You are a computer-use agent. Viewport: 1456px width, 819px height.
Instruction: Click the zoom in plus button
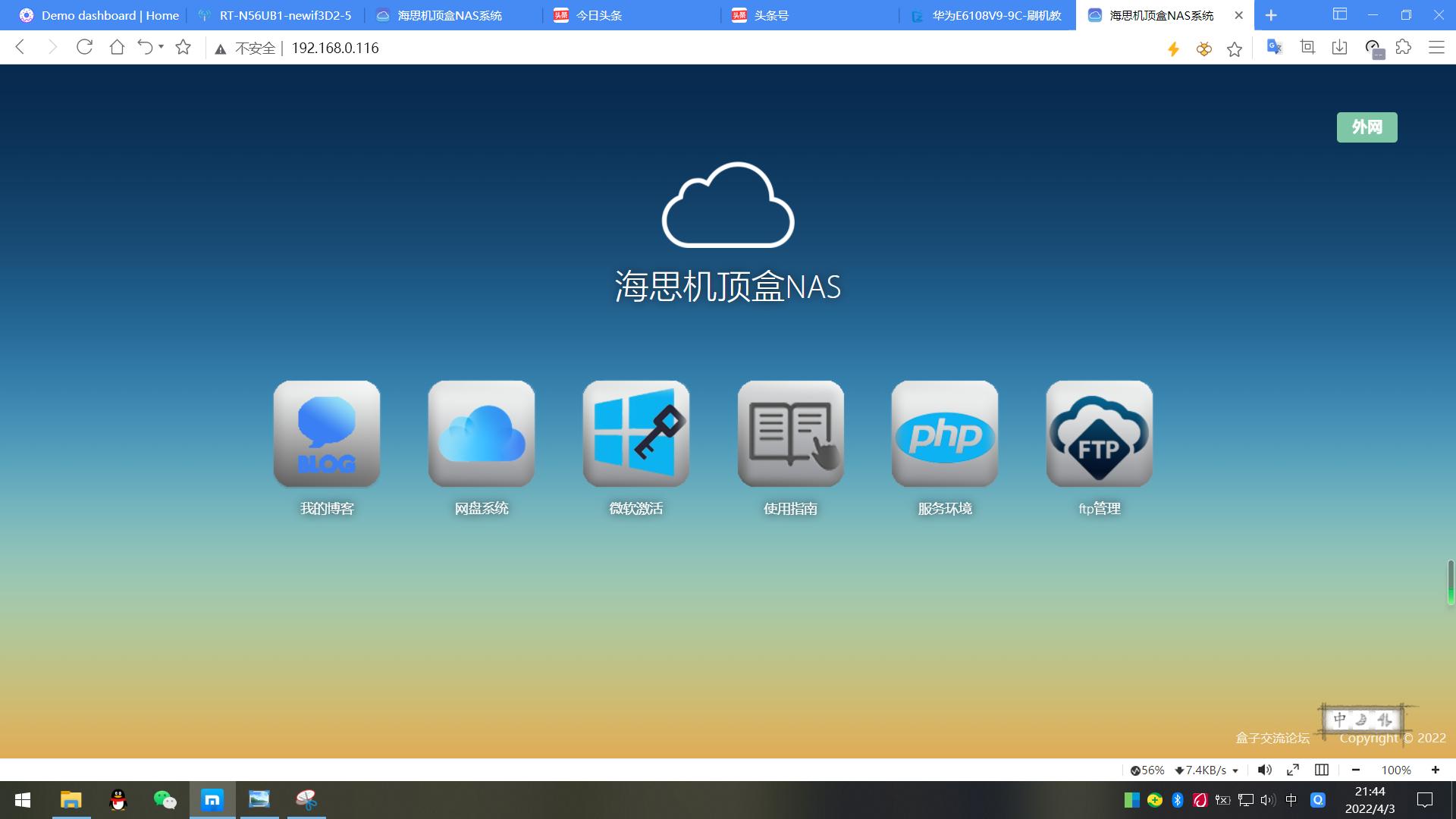pyautogui.click(x=1435, y=770)
